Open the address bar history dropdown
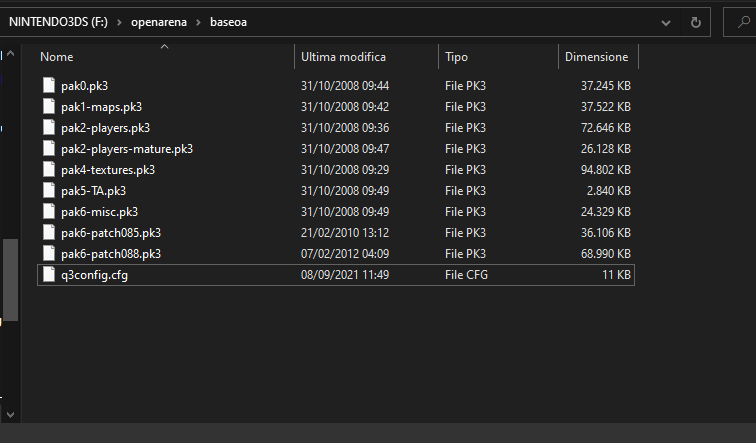This screenshot has width=756, height=443. click(x=666, y=23)
